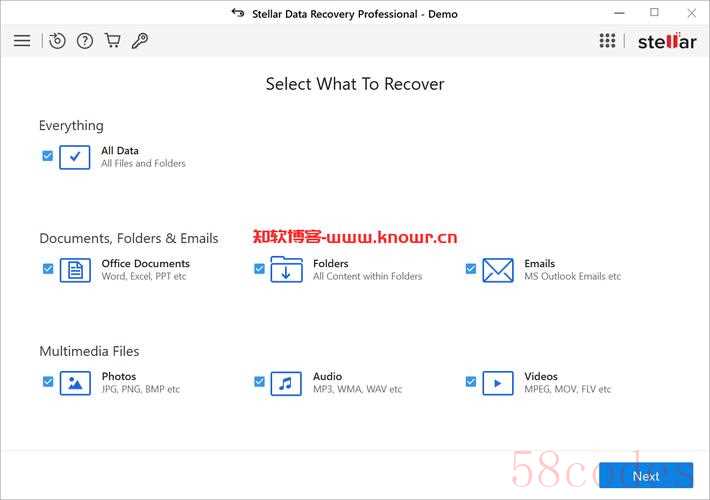Click 'MP3, WMA, WAV etc' description
Image resolution: width=710 pixels, height=500 pixels.
pyautogui.click(x=357, y=389)
